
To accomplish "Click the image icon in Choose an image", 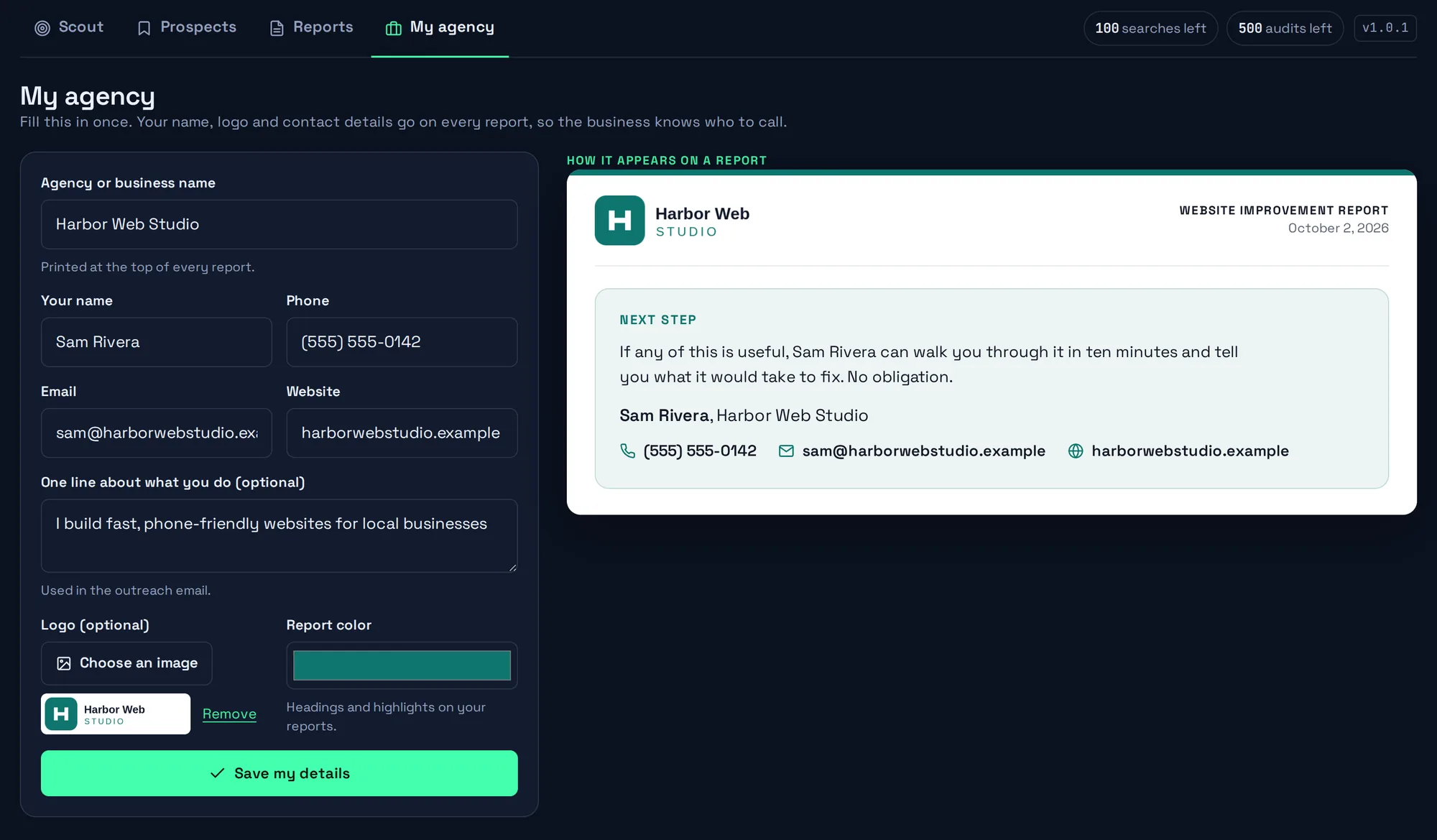I will coord(64,663).
